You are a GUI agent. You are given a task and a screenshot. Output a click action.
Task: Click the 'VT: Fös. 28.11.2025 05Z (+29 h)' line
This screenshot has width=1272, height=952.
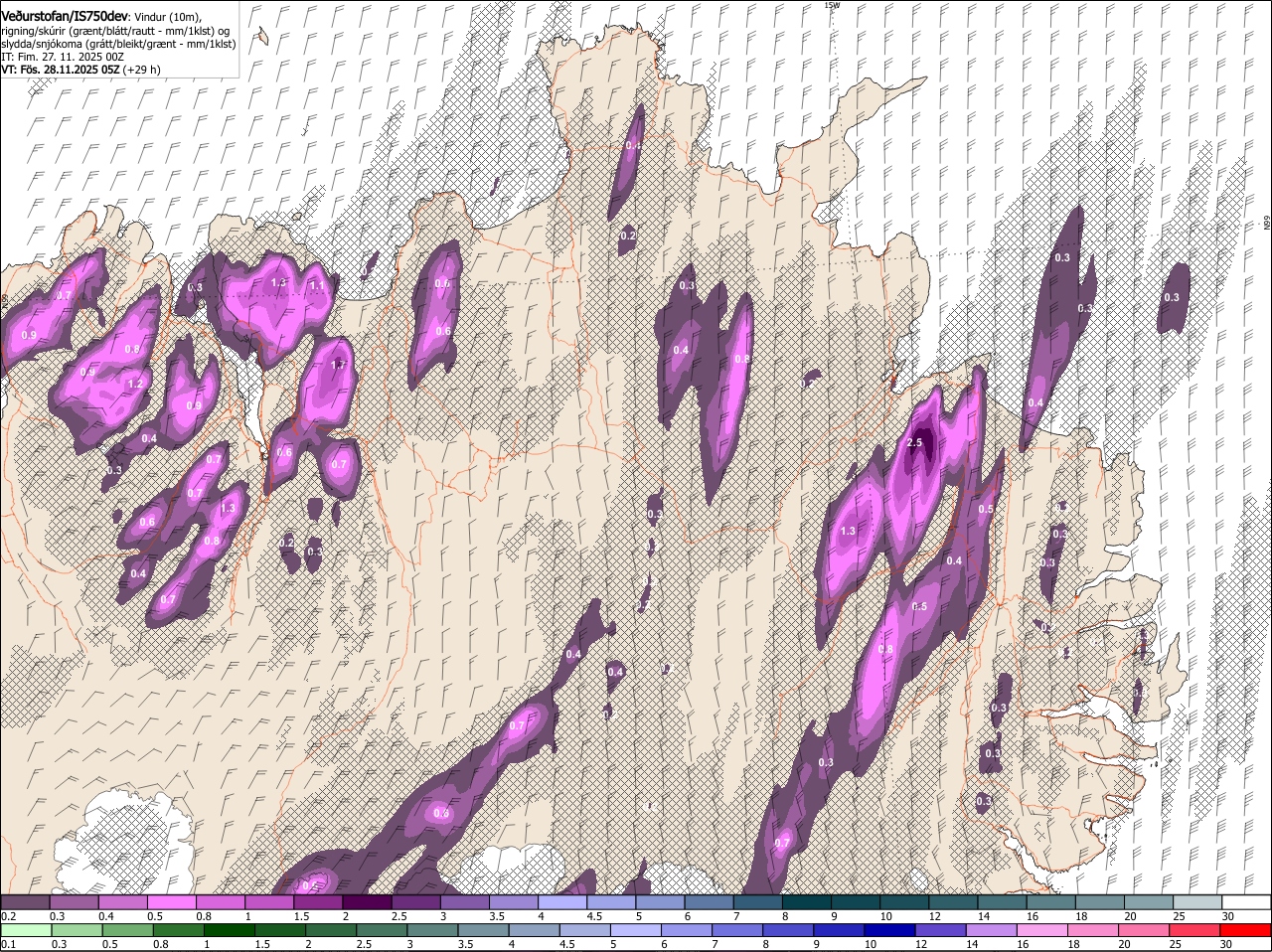[81, 70]
